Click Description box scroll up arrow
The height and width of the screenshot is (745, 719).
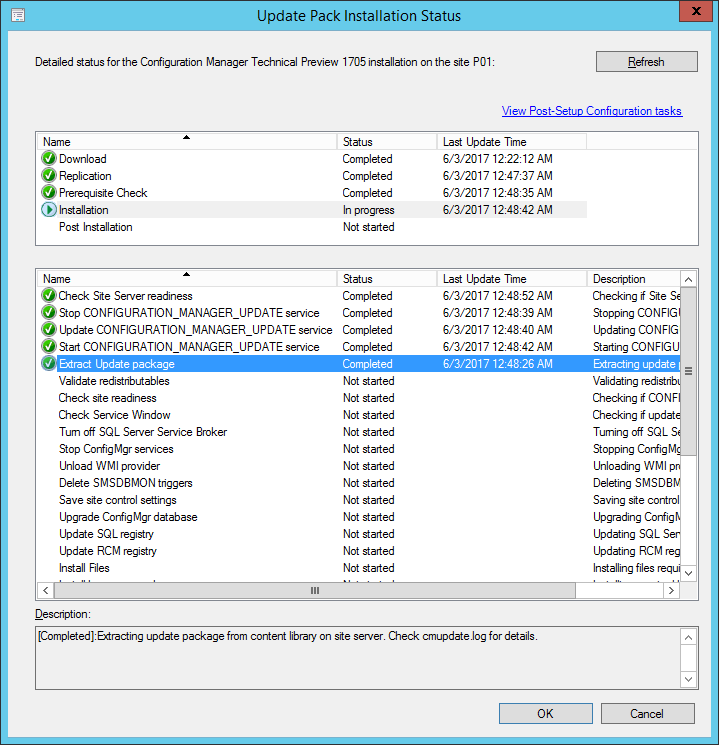coord(688,637)
